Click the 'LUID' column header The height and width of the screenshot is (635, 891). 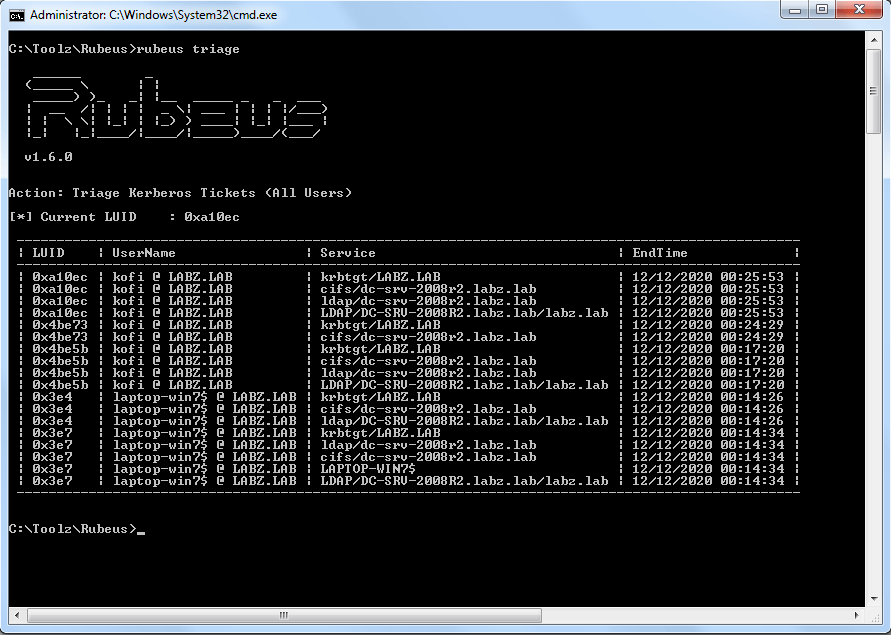pyautogui.click(x=48, y=253)
